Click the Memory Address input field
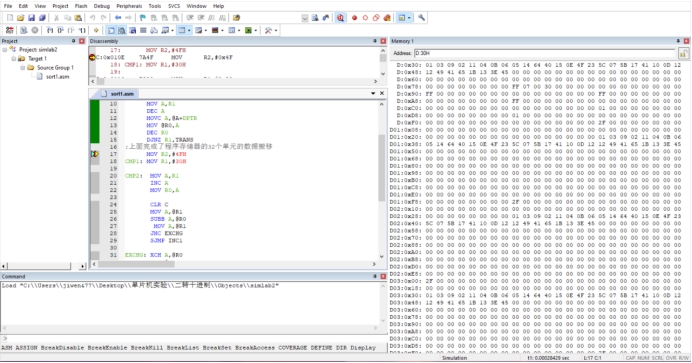The image size is (692, 363). pos(545,53)
